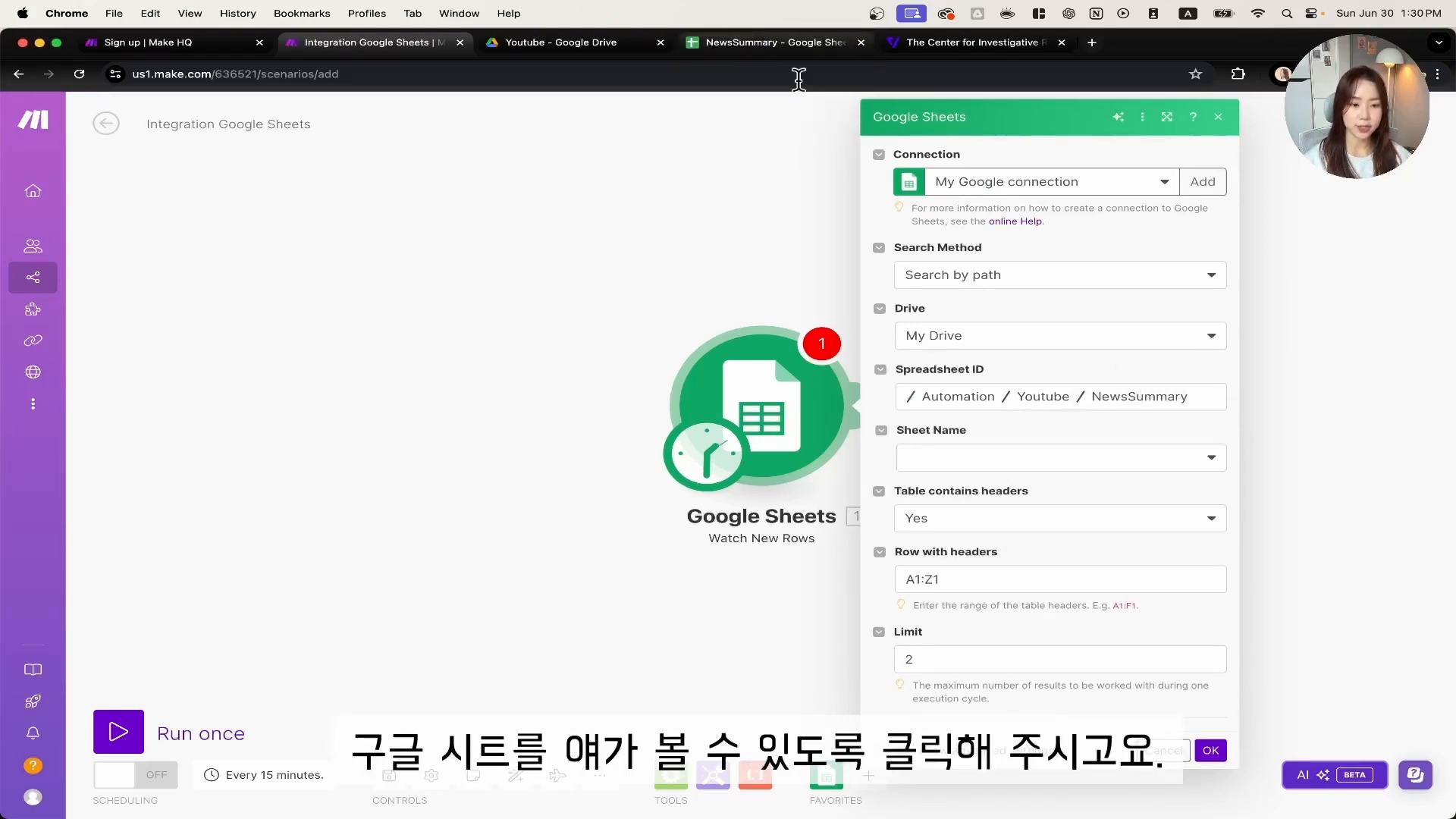Click the Limit number input field
Image resolution: width=1456 pixels, height=819 pixels.
[x=1059, y=659]
